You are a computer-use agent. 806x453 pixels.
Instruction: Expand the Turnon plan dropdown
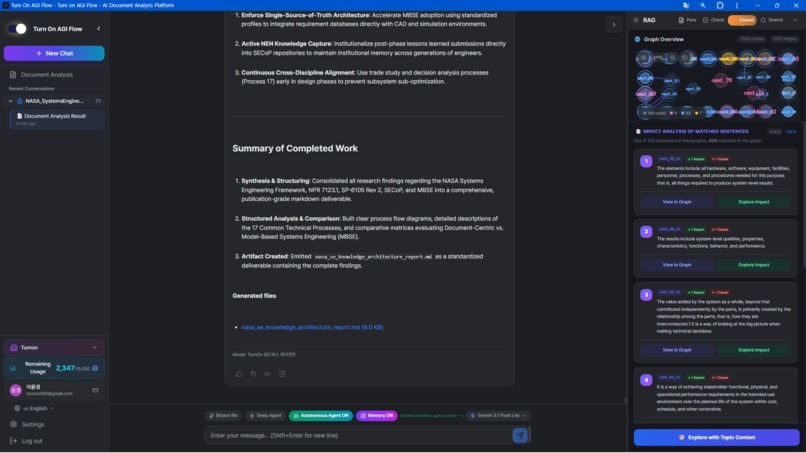tap(54, 348)
